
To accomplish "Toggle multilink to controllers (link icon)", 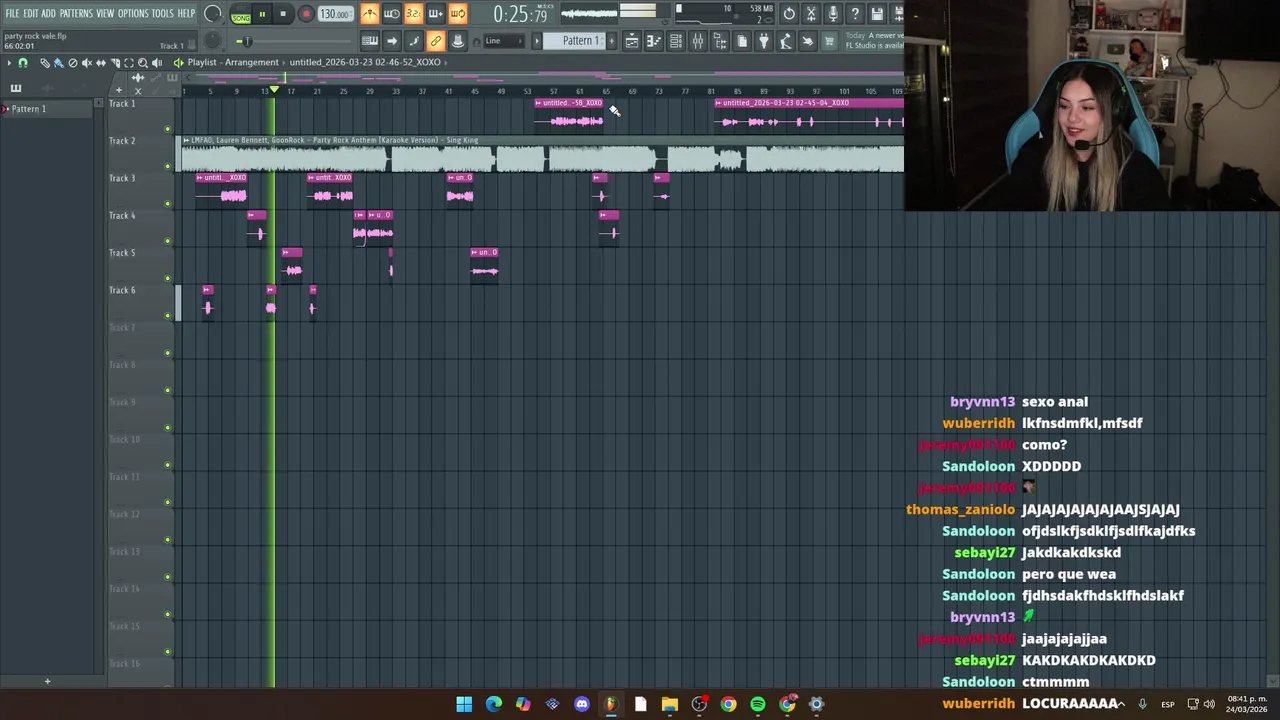I will pos(435,41).
